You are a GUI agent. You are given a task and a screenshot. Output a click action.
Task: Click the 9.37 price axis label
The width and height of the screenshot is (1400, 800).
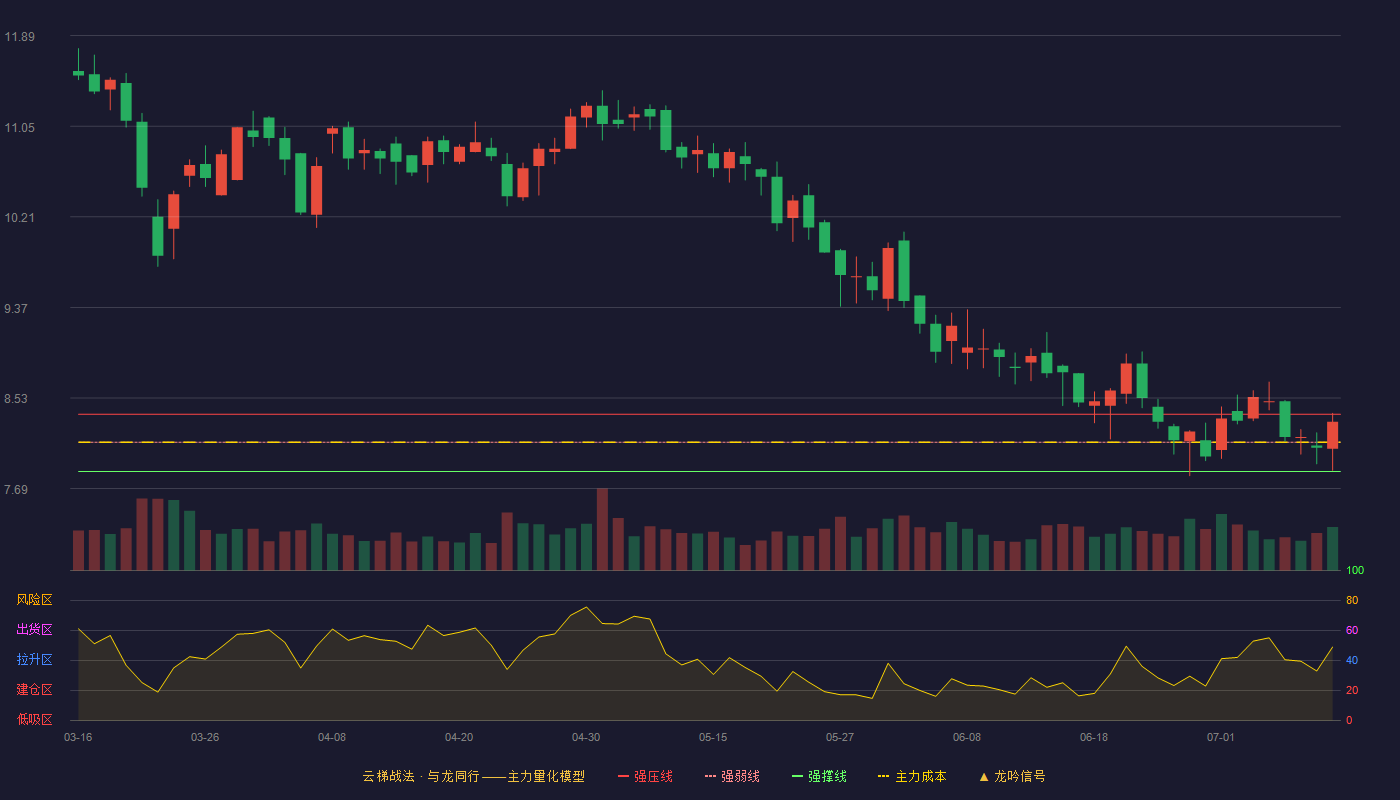(x=16, y=309)
